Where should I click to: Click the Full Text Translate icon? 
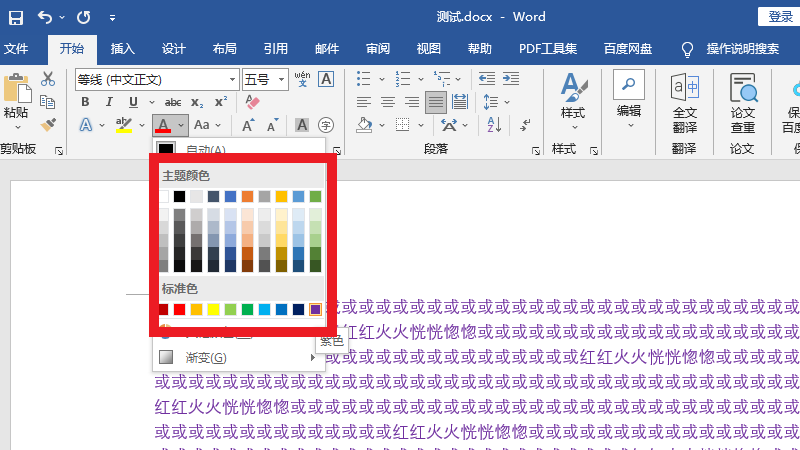(x=684, y=105)
